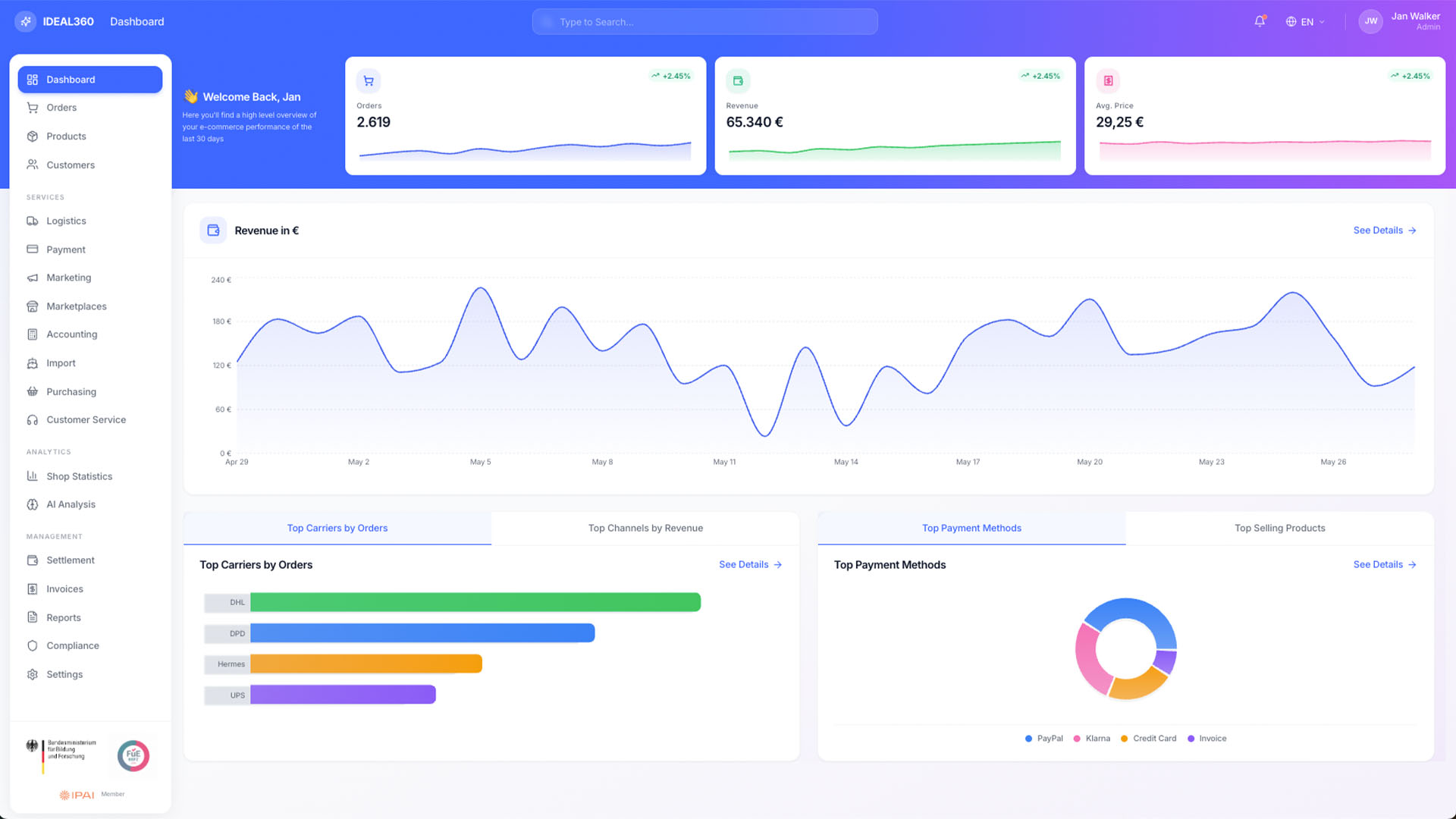Click See Details for Top Carriers
1456x819 pixels.
[750, 565]
